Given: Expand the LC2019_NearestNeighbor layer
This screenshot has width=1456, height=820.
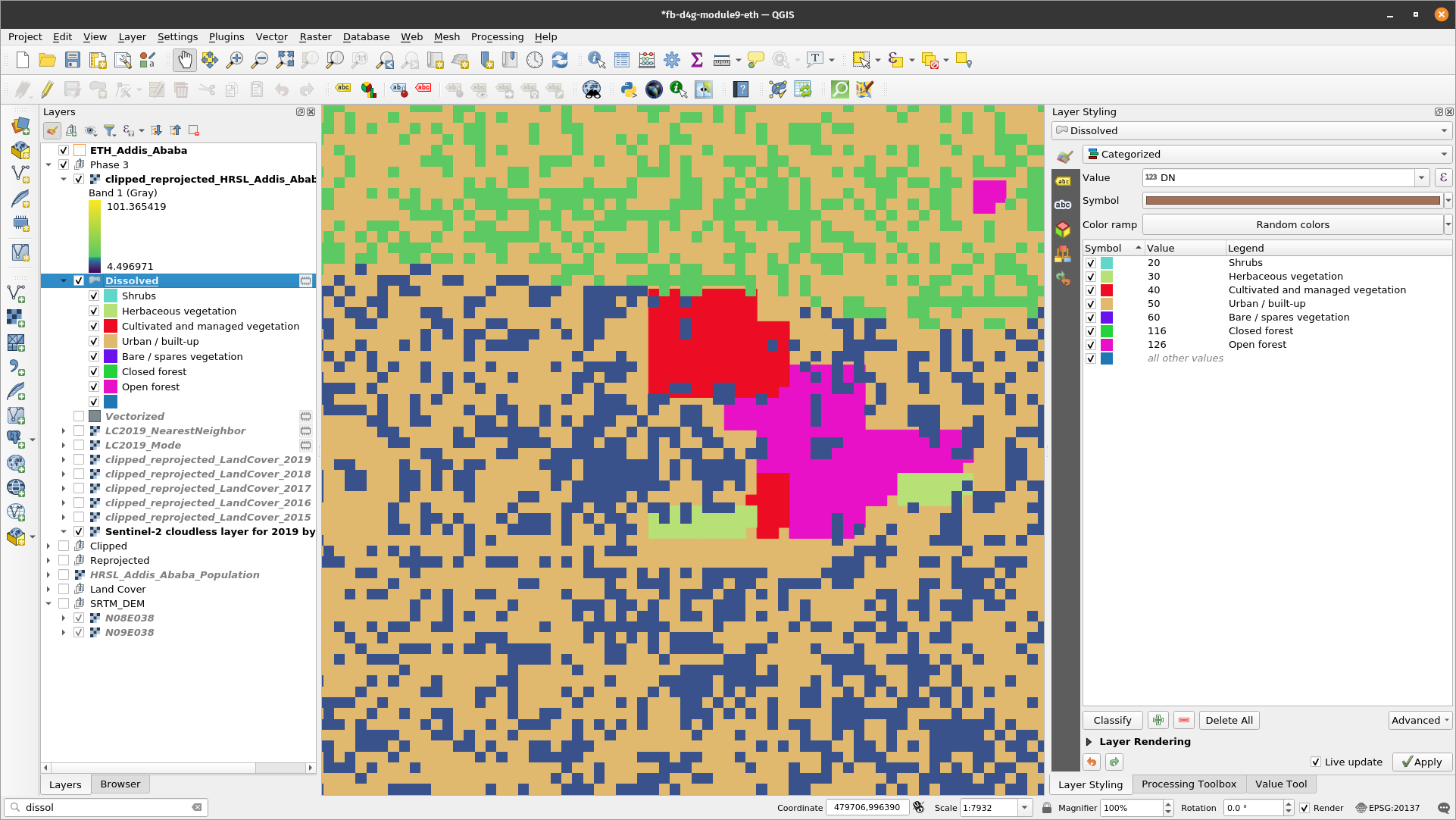Looking at the screenshot, I should pyautogui.click(x=64, y=430).
